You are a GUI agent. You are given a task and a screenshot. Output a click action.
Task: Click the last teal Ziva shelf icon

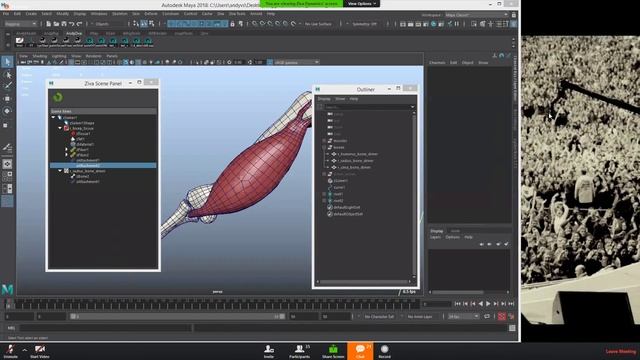coord(148,40)
